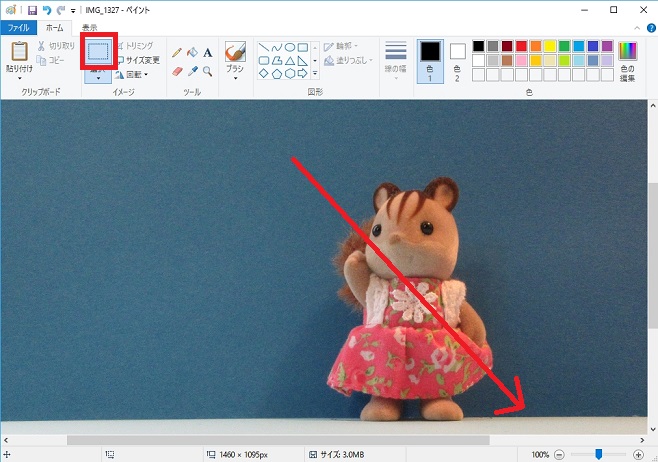The width and height of the screenshot is (658, 462).
Task: Click the horizontal scrollbar right arrow
Action: (x=642, y=440)
